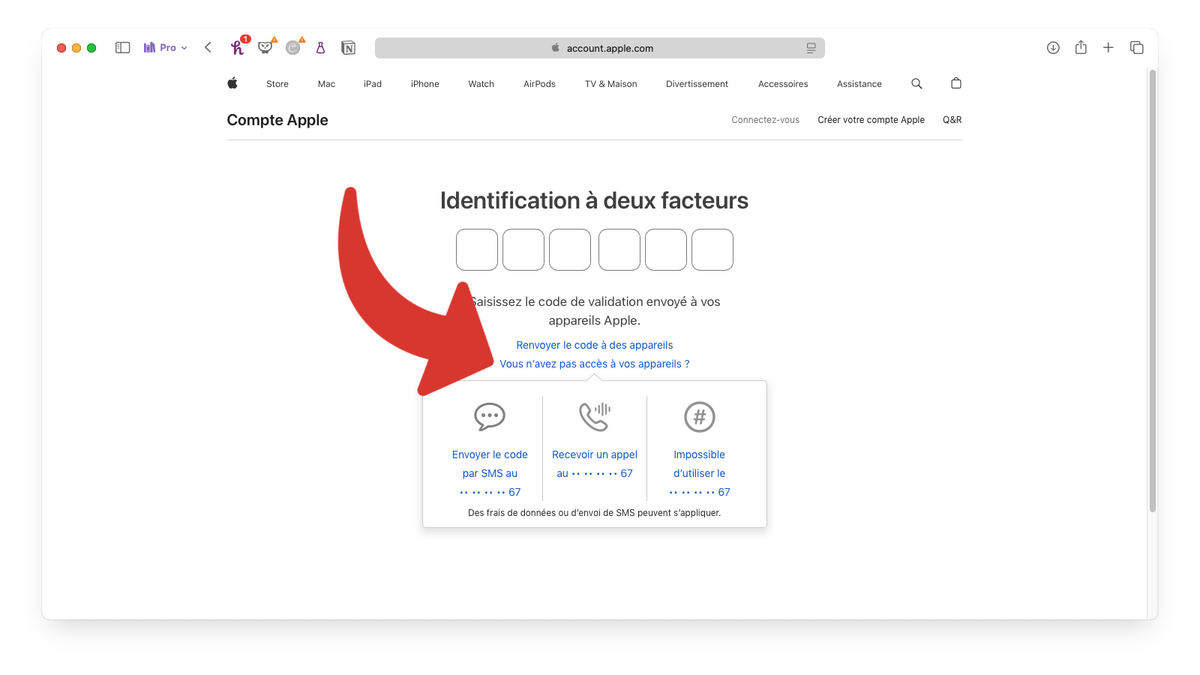The width and height of the screenshot is (1200, 675).
Task: Open the Watch menu item
Action: (x=481, y=84)
